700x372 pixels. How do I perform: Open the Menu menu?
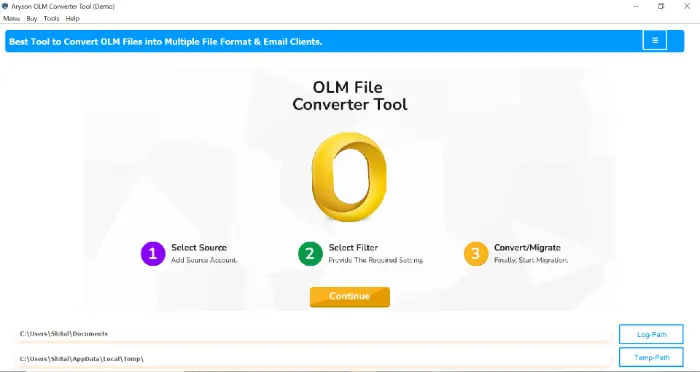click(x=12, y=19)
